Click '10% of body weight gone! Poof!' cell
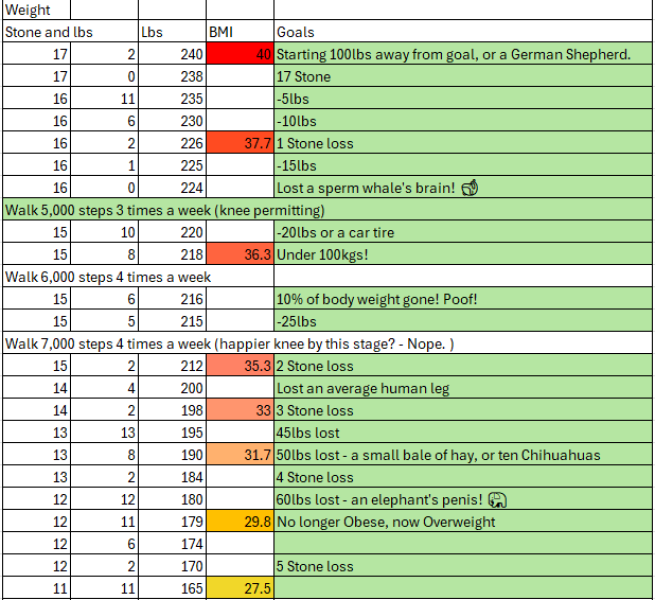Screen dimensions: 655x600 coord(463,299)
